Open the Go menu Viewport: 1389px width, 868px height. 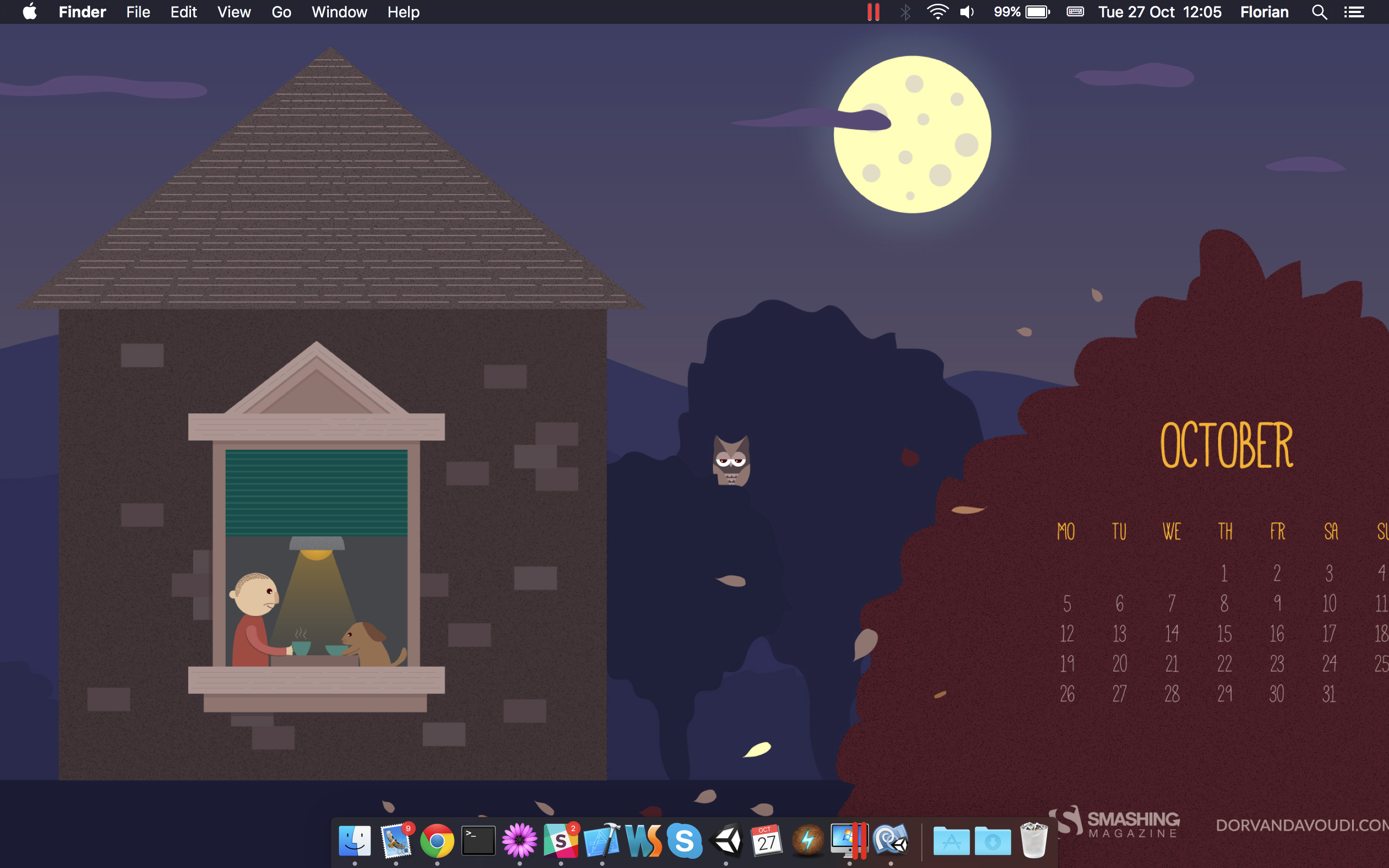[x=281, y=12]
